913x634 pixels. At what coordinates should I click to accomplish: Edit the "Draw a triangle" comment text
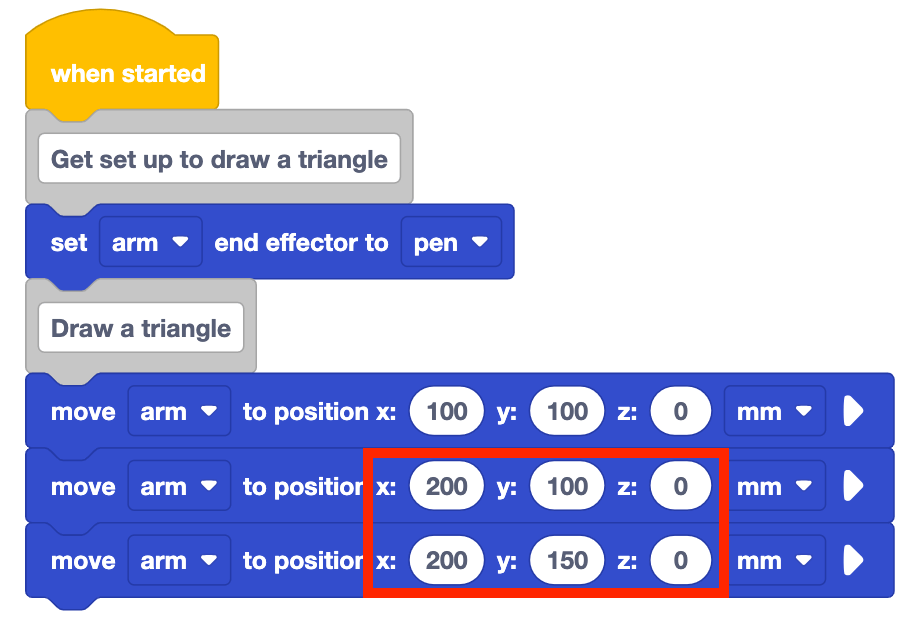(x=141, y=329)
